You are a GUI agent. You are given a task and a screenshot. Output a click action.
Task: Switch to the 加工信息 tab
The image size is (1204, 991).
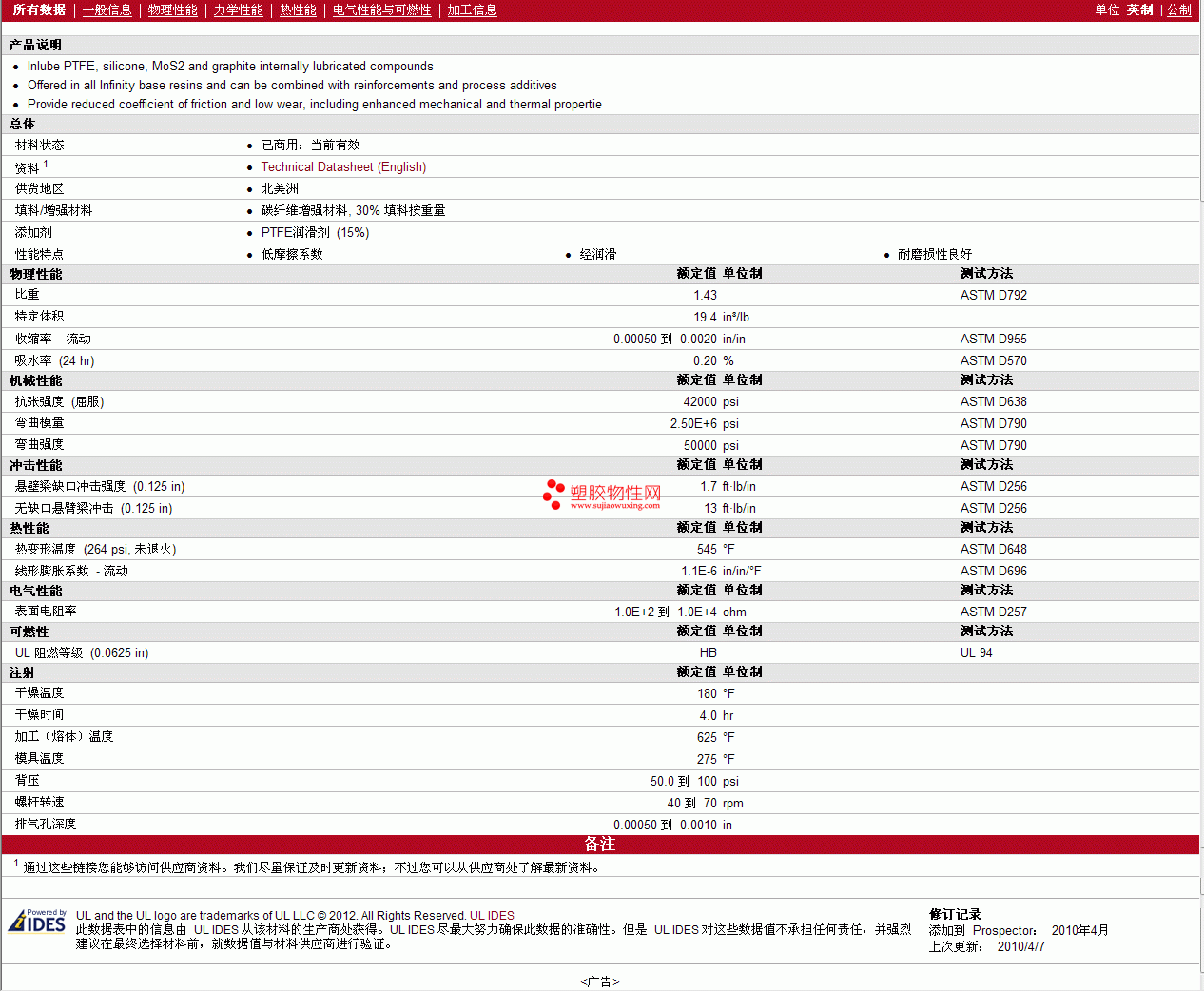472,10
